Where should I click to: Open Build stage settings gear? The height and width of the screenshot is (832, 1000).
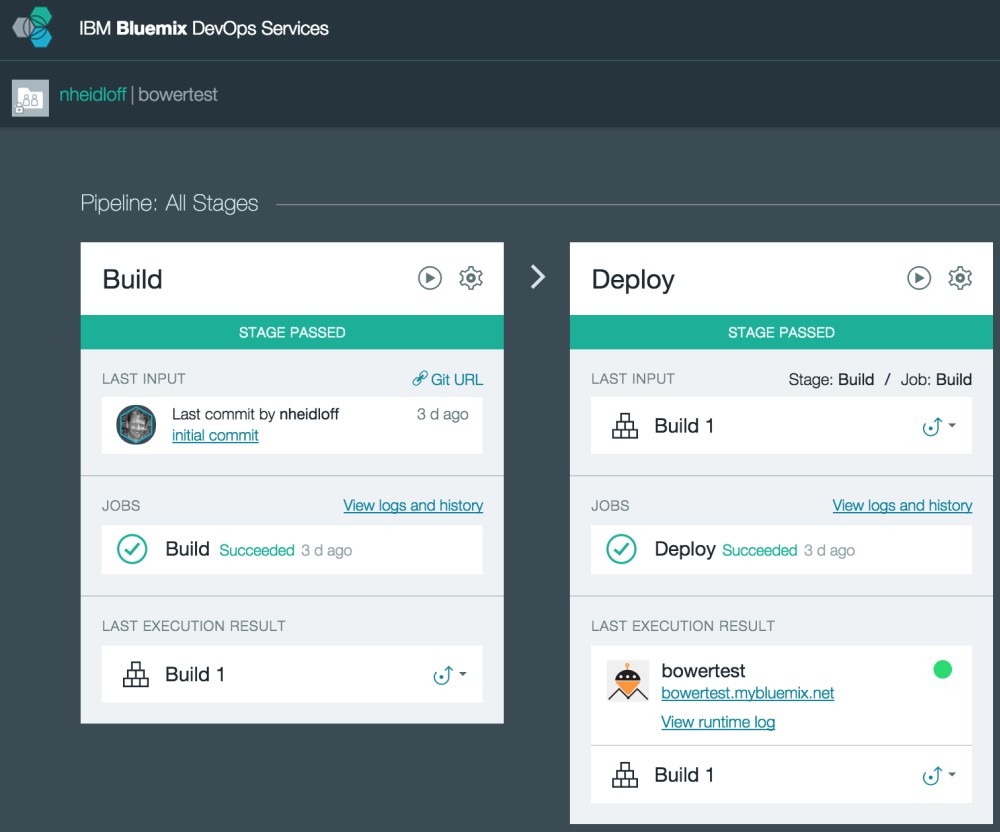pyautogui.click(x=471, y=278)
